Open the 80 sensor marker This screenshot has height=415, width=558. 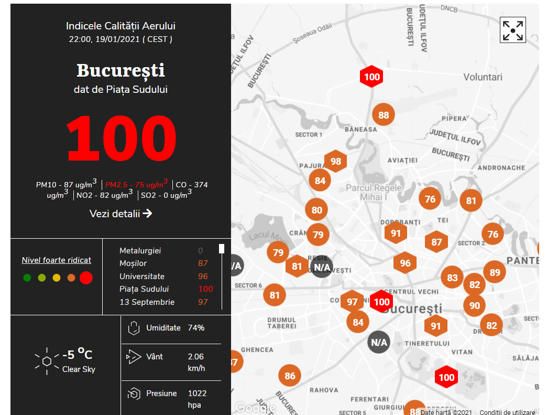(316, 210)
